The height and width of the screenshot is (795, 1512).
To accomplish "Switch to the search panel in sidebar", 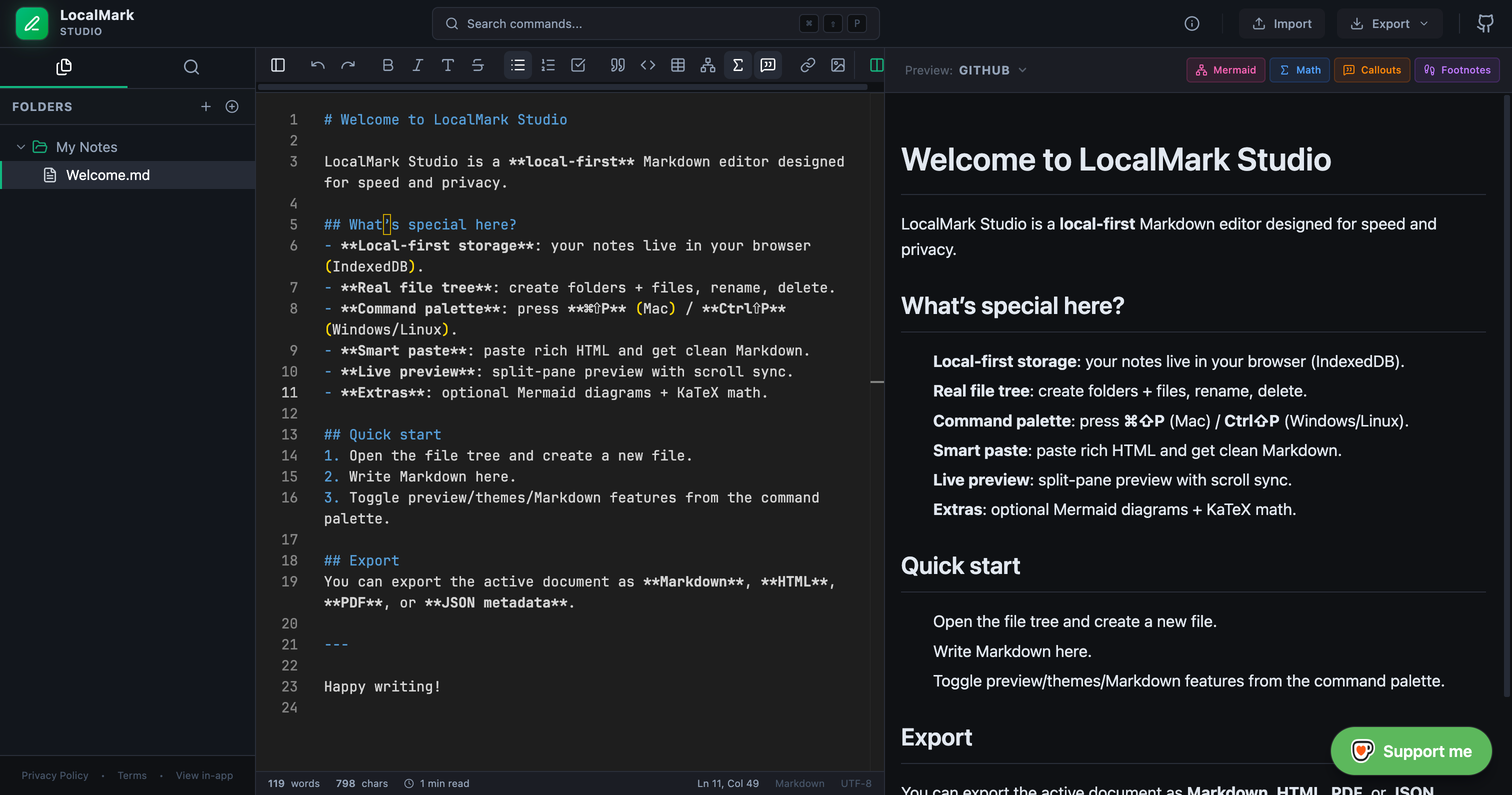I will (191, 67).
